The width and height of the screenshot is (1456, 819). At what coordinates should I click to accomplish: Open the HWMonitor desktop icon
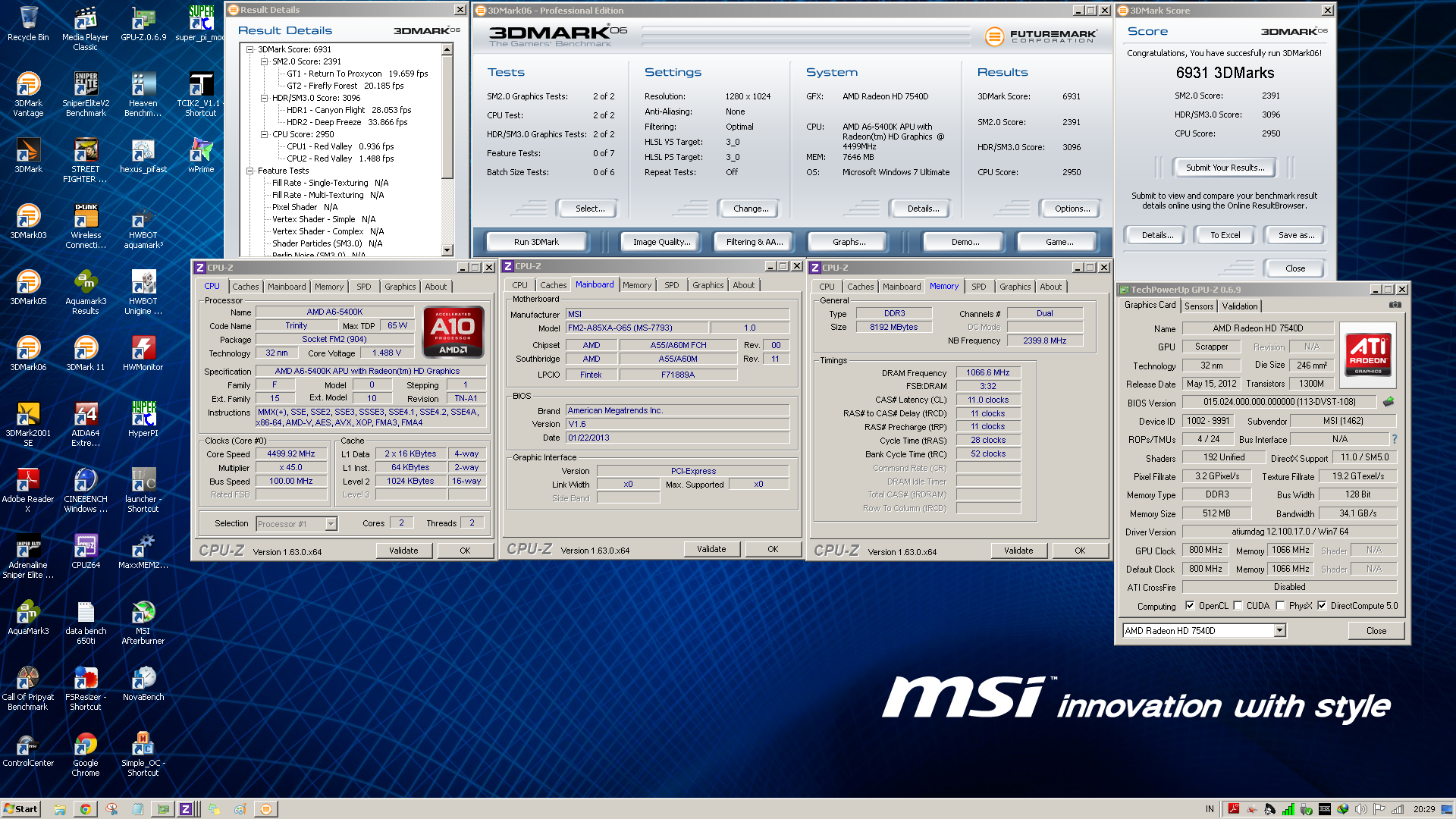pyautogui.click(x=143, y=353)
